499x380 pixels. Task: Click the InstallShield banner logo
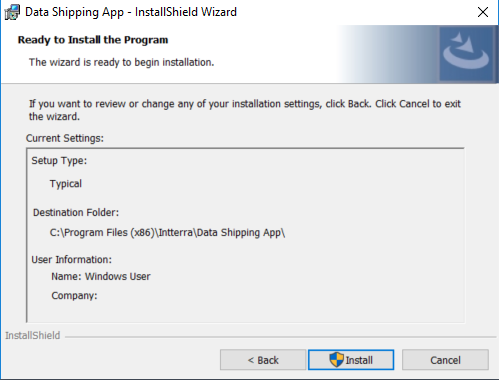pyautogui.click(x=466, y=54)
